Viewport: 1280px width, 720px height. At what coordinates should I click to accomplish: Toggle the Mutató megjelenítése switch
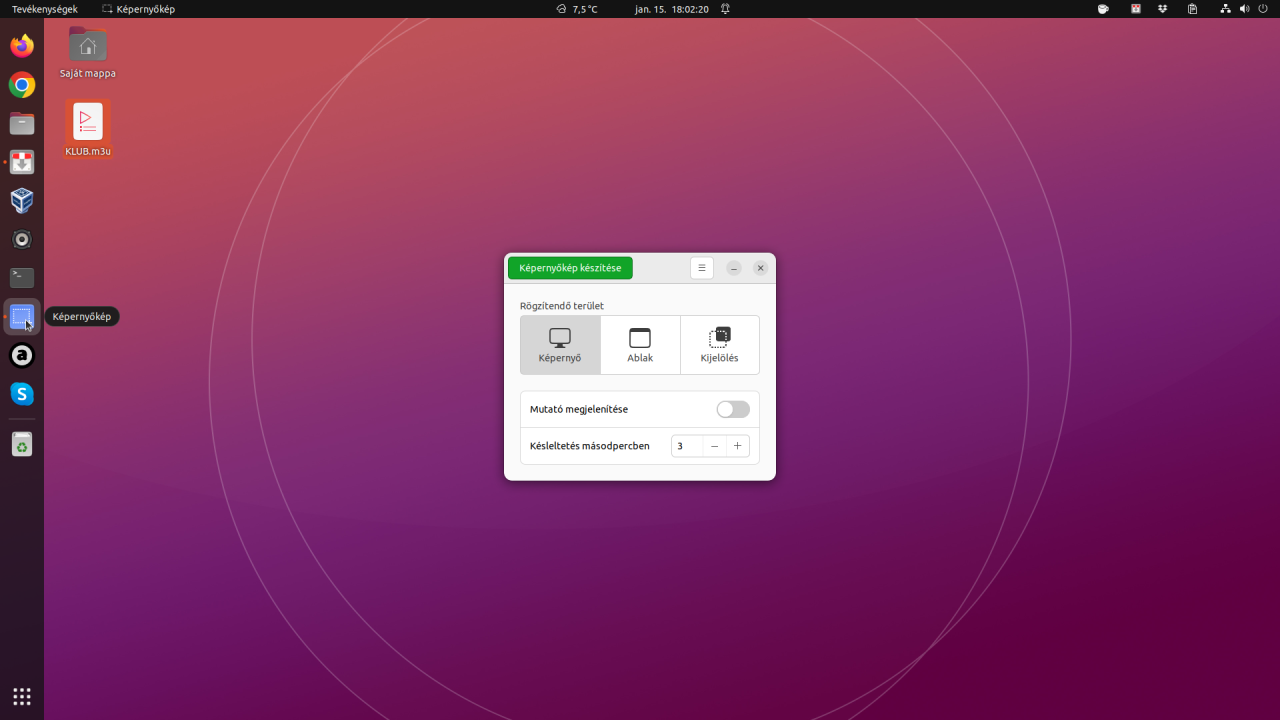[733, 409]
